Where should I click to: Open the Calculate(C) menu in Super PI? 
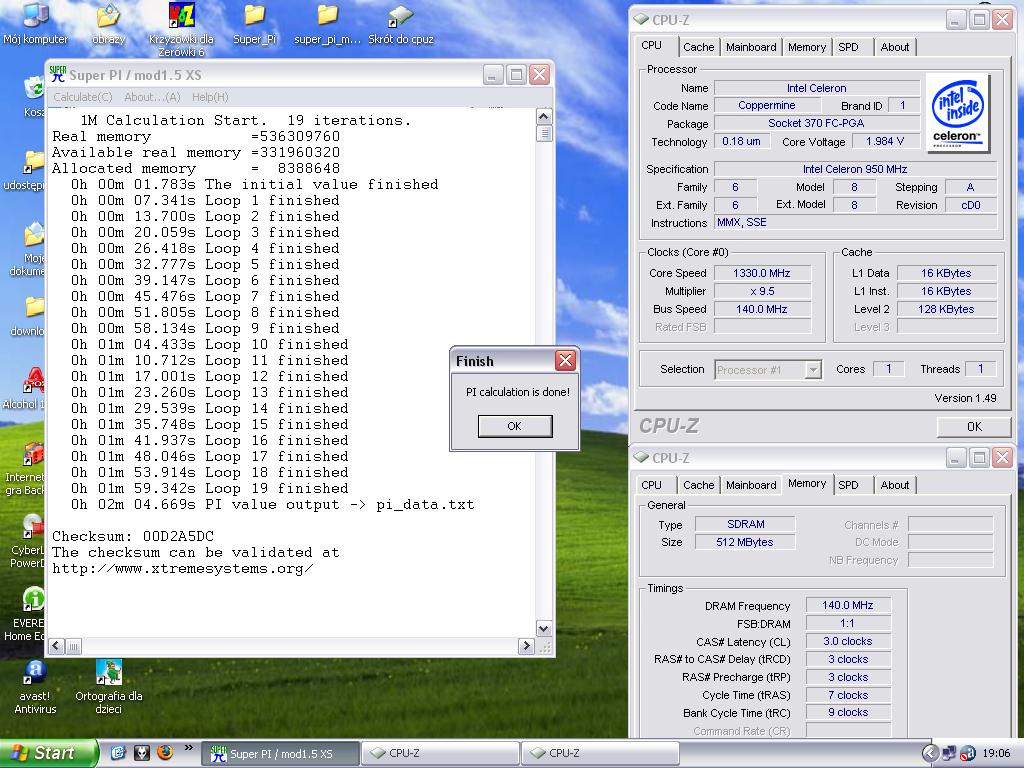[82, 97]
